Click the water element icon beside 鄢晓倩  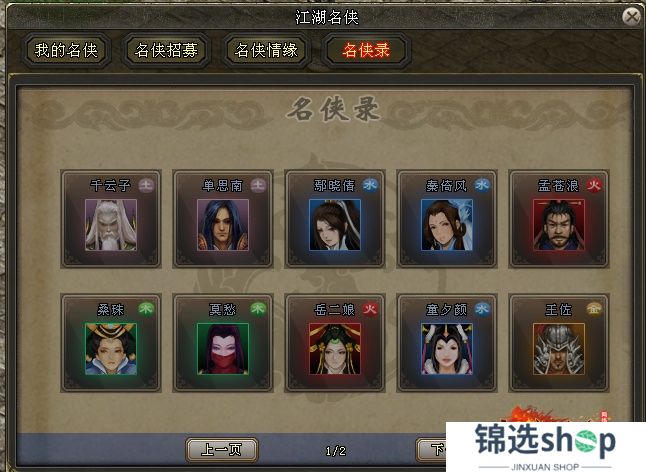point(370,185)
